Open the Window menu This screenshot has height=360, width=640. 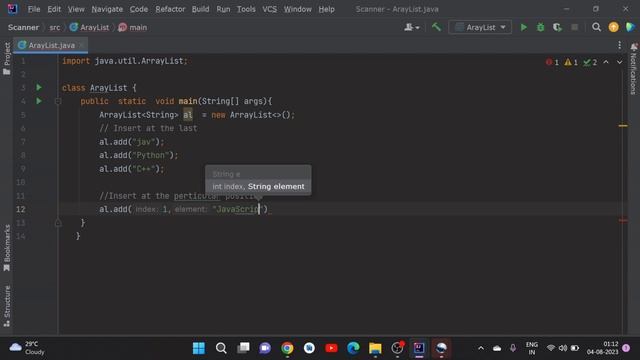(298, 9)
